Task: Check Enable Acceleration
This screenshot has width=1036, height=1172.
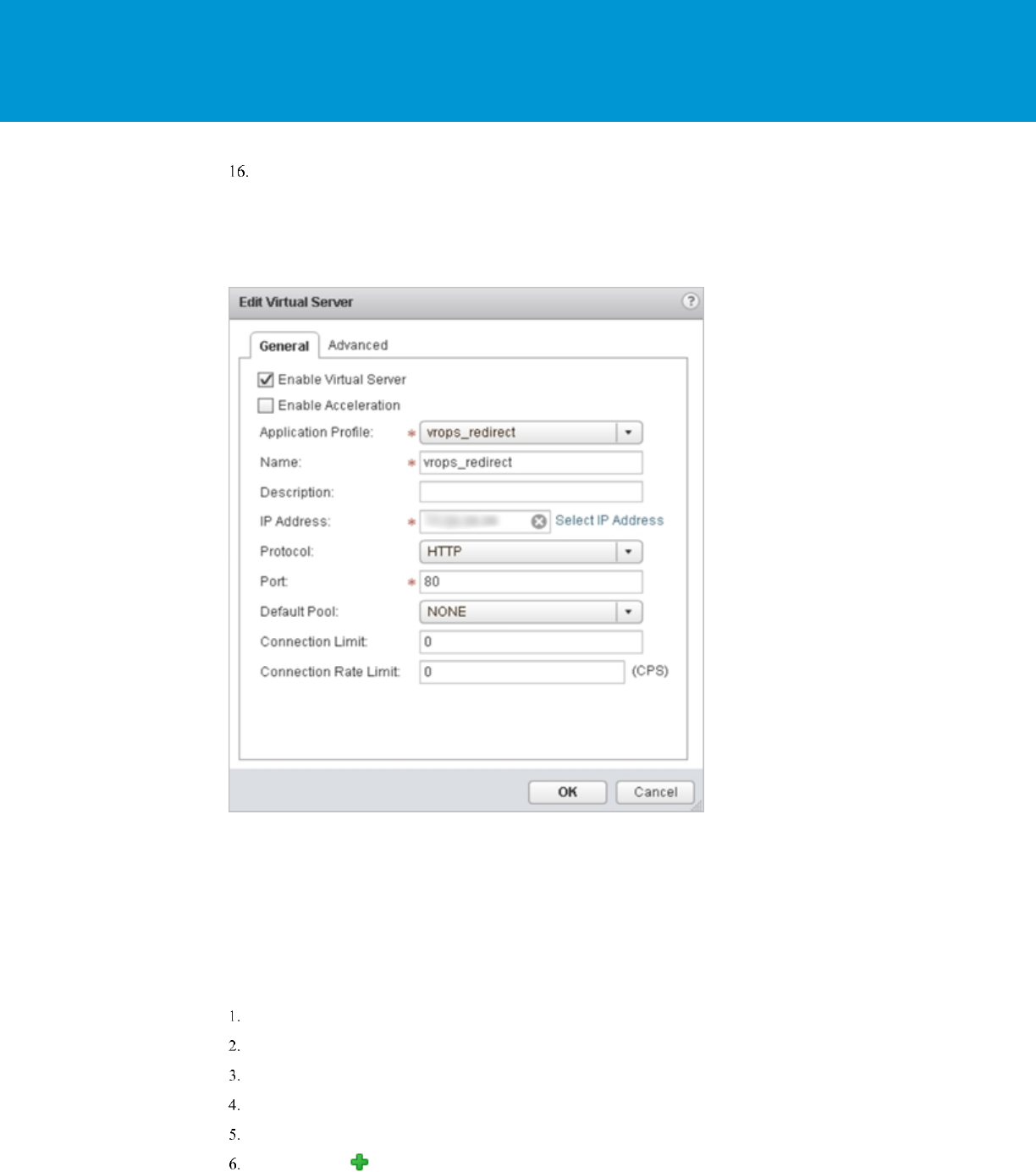Action: [x=266, y=405]
